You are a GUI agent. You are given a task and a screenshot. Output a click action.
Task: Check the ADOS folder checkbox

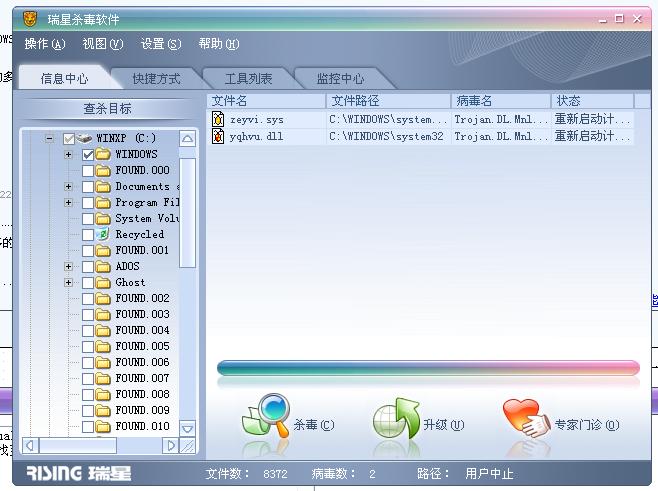click(88, 266)
